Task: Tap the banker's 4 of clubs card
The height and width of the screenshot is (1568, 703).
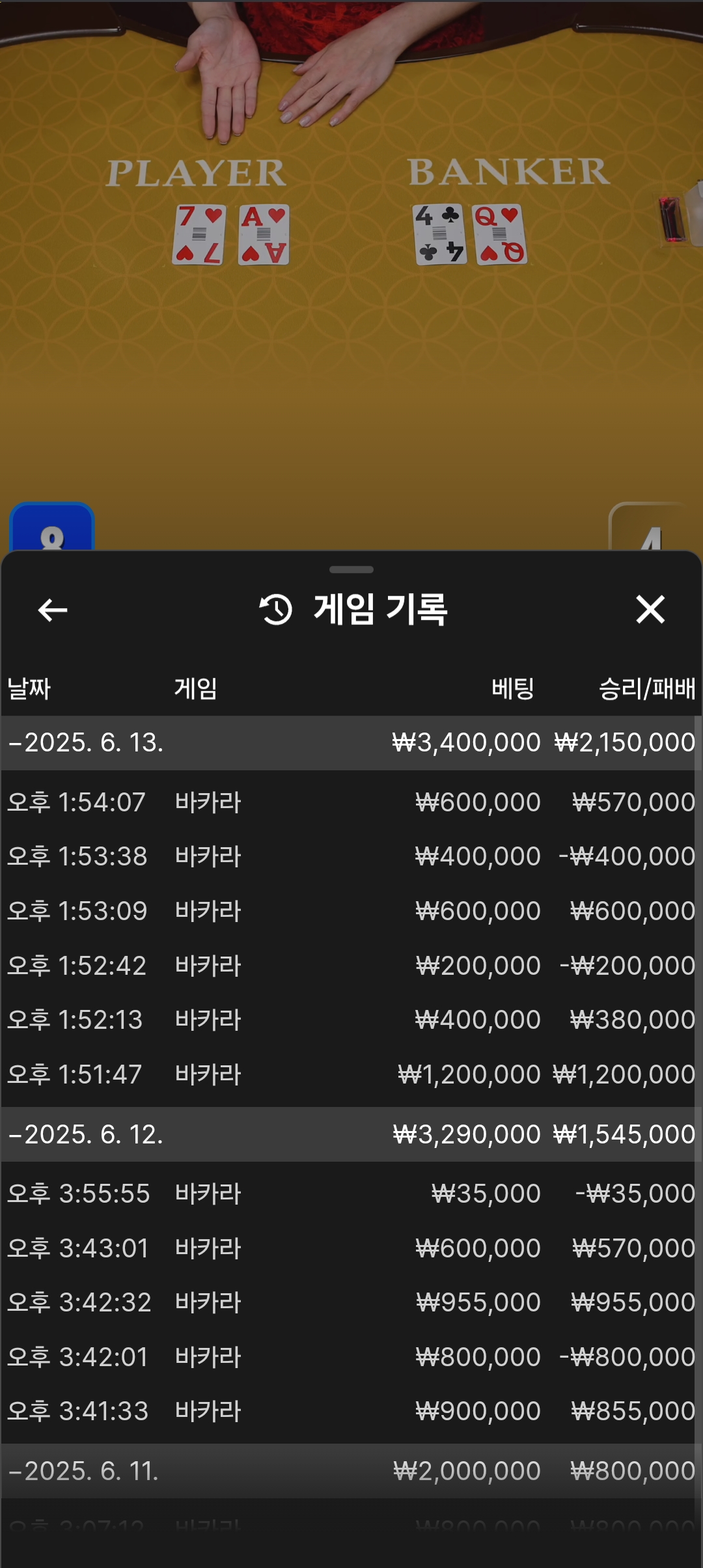Action: (x=439, y=234)
